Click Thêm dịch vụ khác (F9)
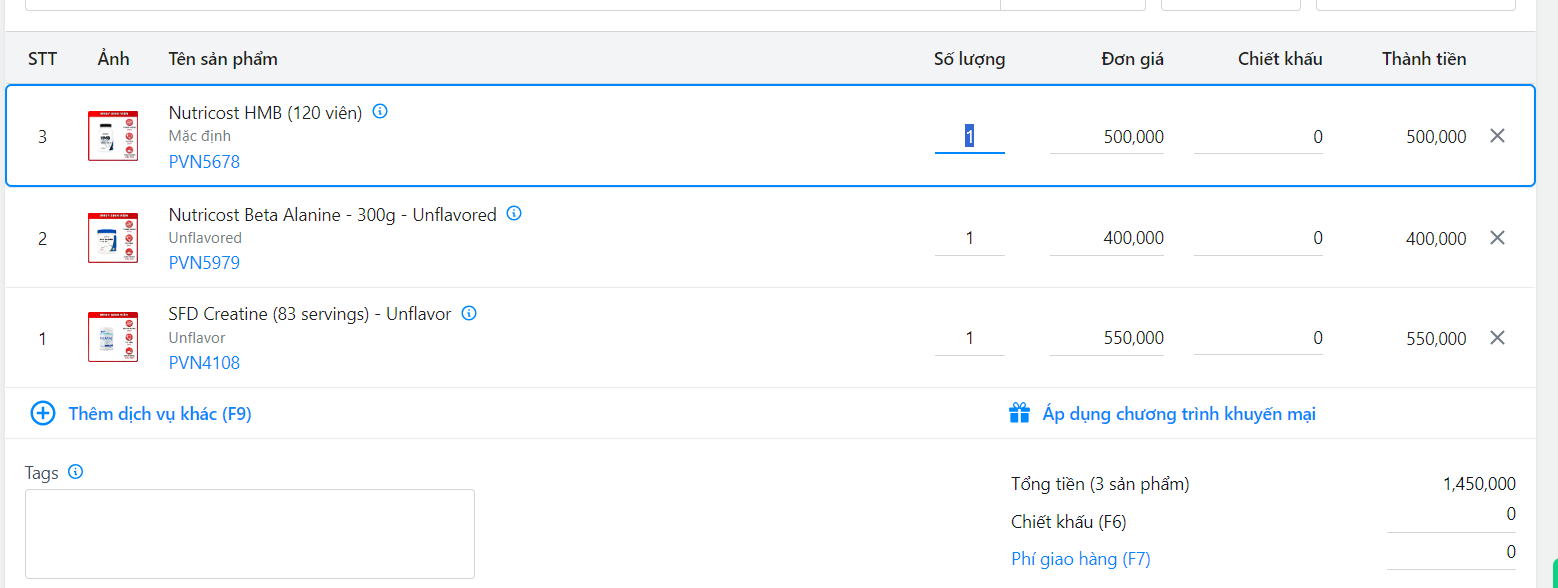 click(x=160, y=414)
